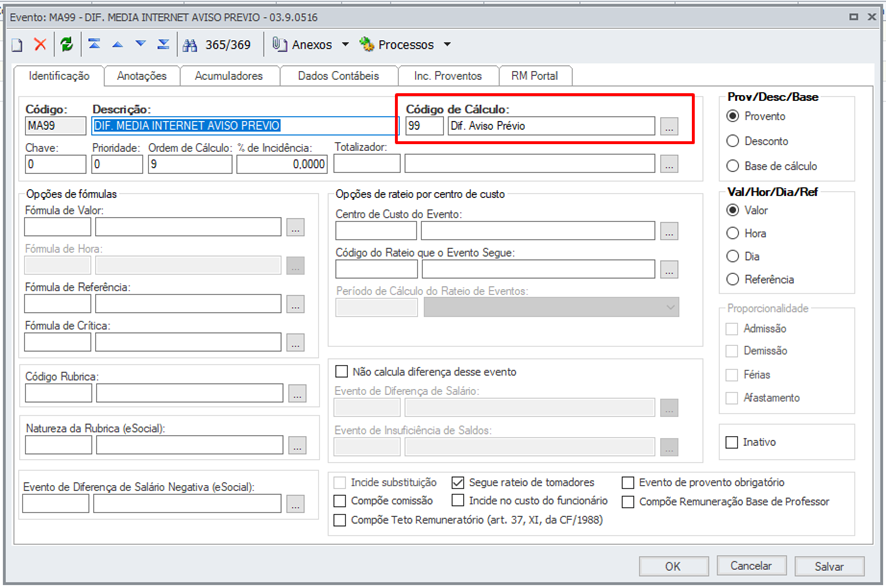Open lookup for Código Rubrica
Screen dimensions: 886x587
coord(297,393)
